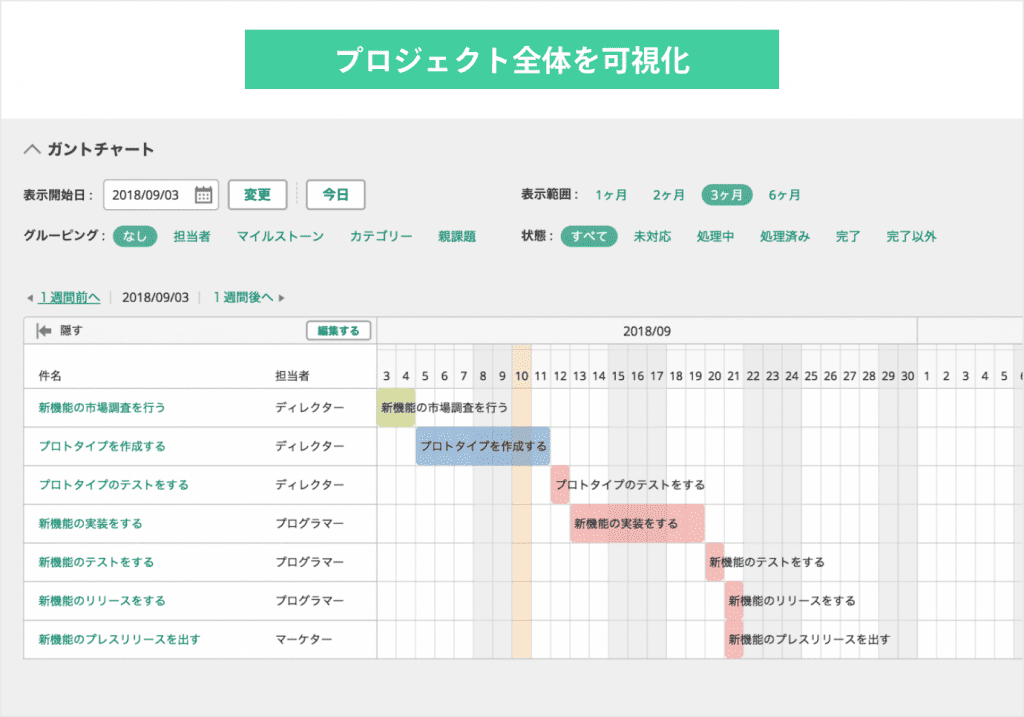Group by マイルストーン
The image size is (1024, 717).
tap(280, 236)
